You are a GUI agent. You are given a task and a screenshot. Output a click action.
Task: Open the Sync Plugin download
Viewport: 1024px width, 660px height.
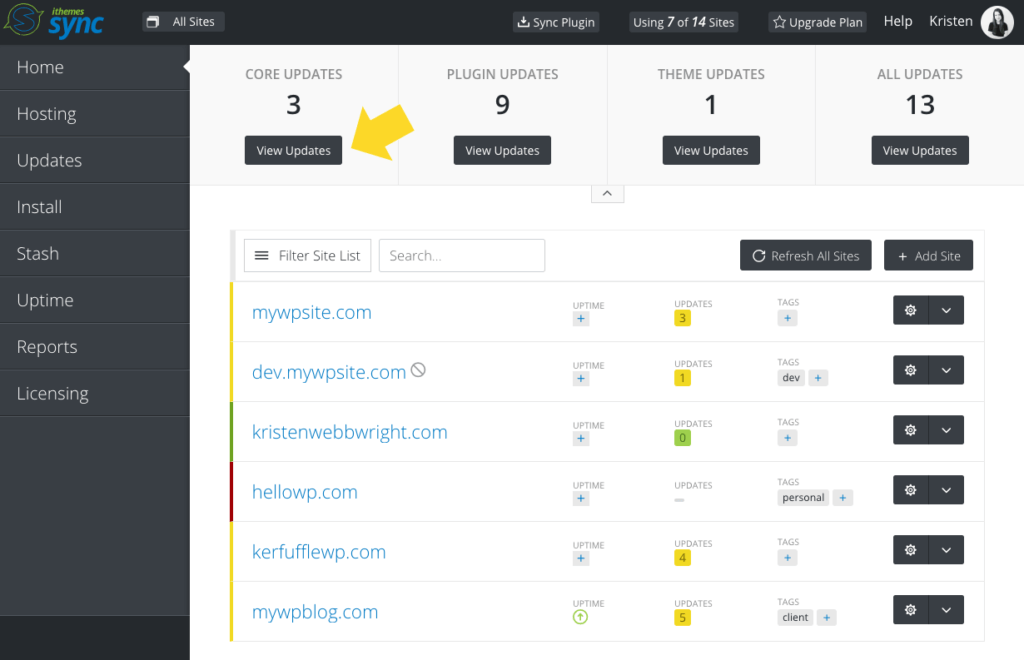coord(555,20)
